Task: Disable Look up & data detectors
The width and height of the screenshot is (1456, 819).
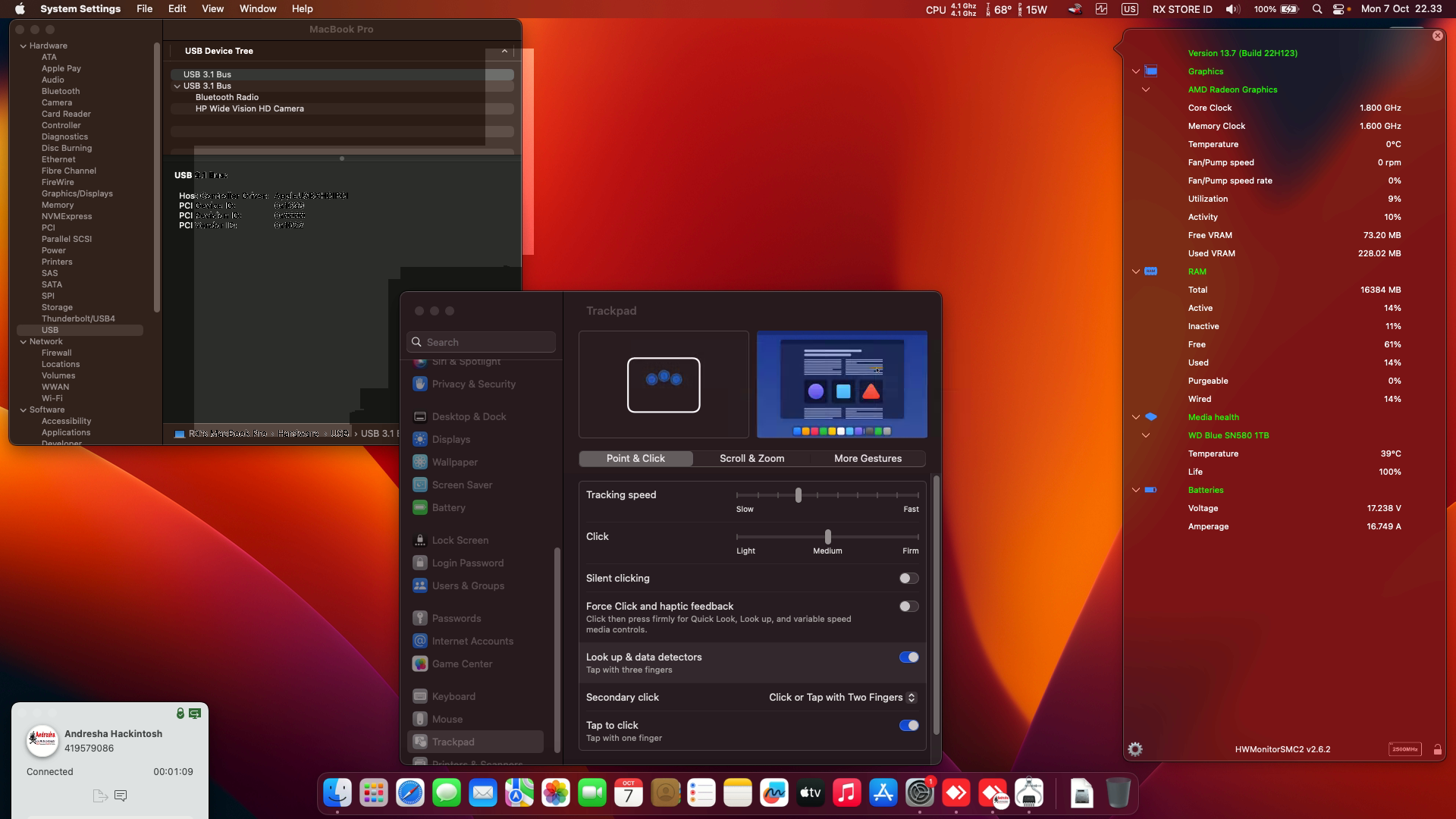Action: click(908, 657)
